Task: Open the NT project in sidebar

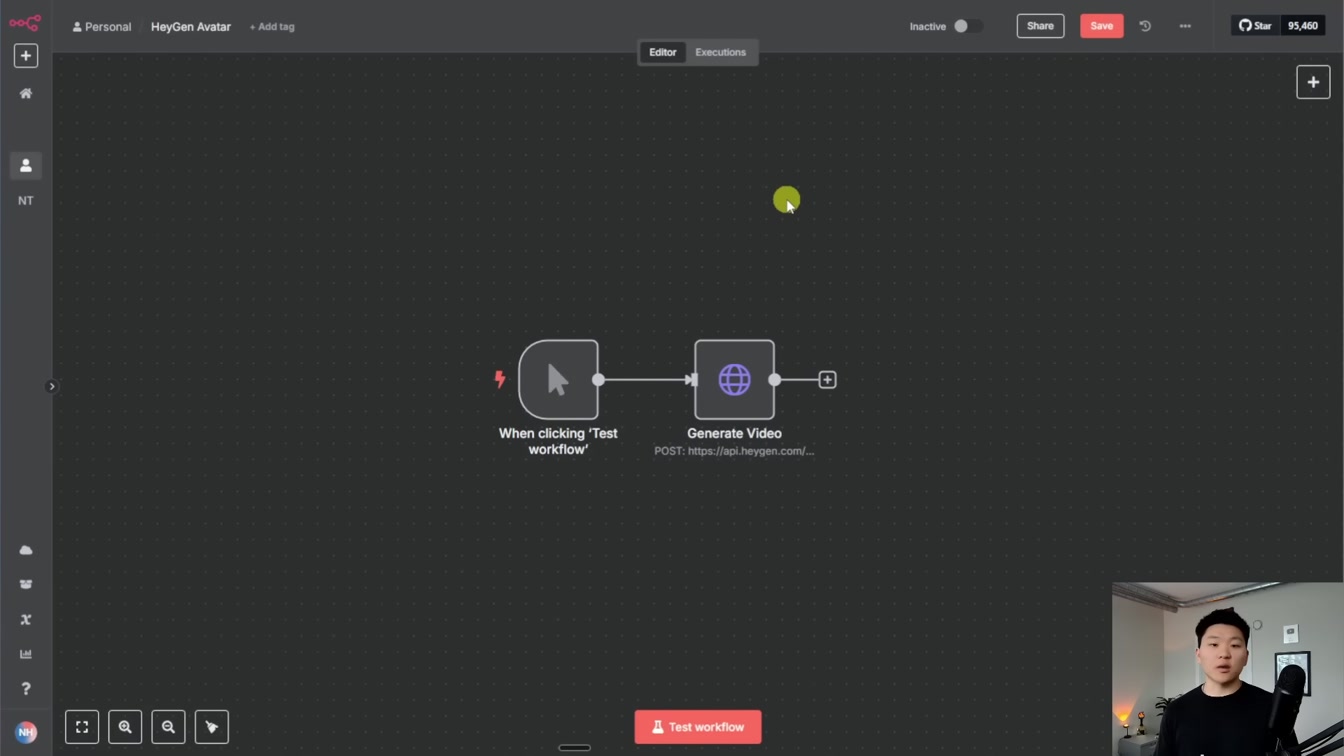Action: coord(26,201)
